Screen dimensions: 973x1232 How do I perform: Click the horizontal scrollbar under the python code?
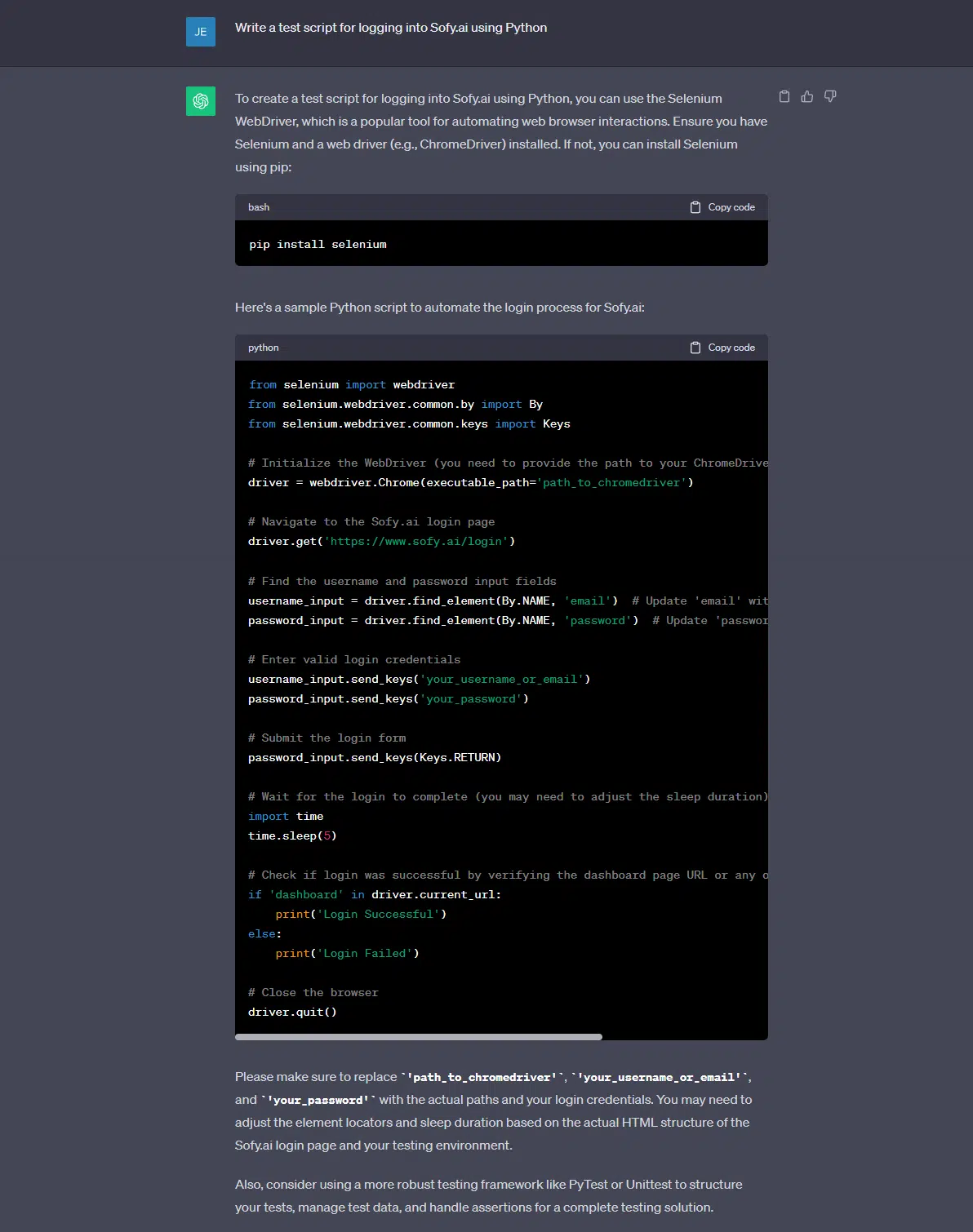tap(419, 1037)
